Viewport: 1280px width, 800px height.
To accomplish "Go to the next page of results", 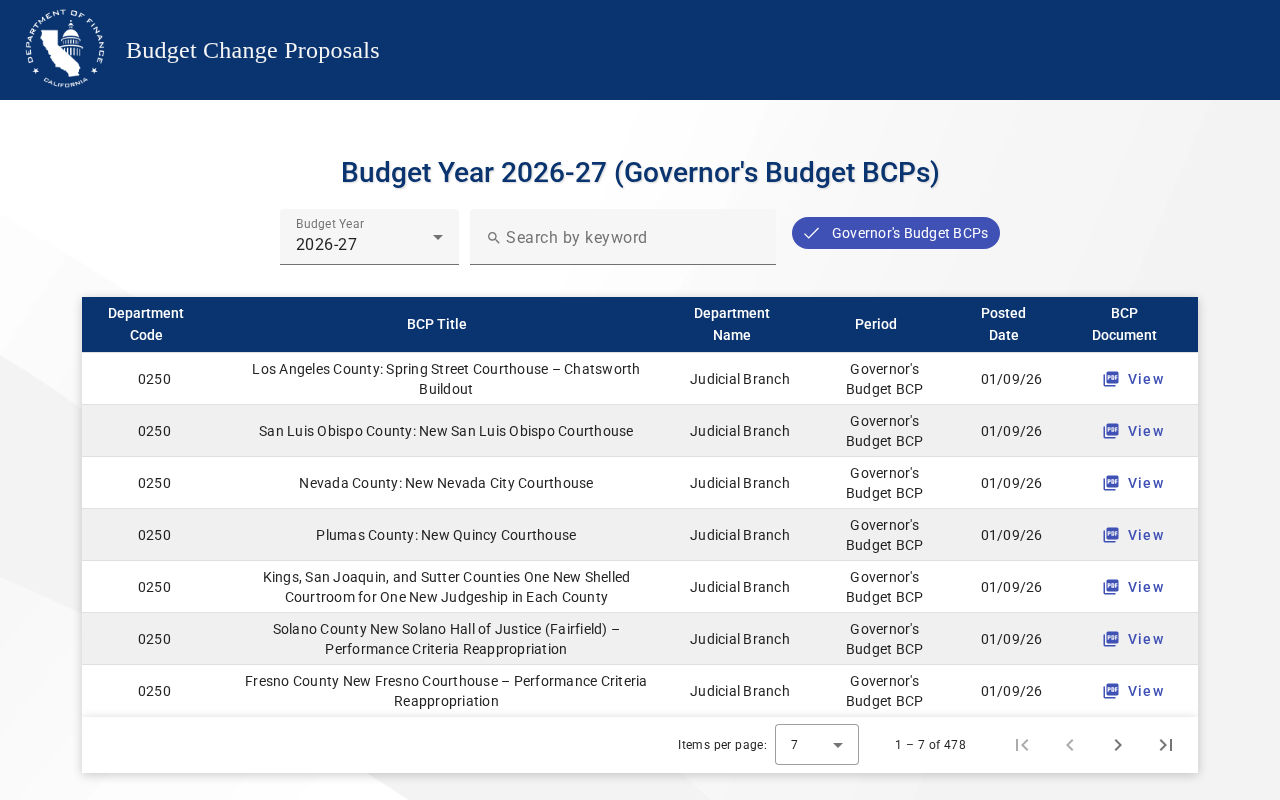I will point(1118,745).
